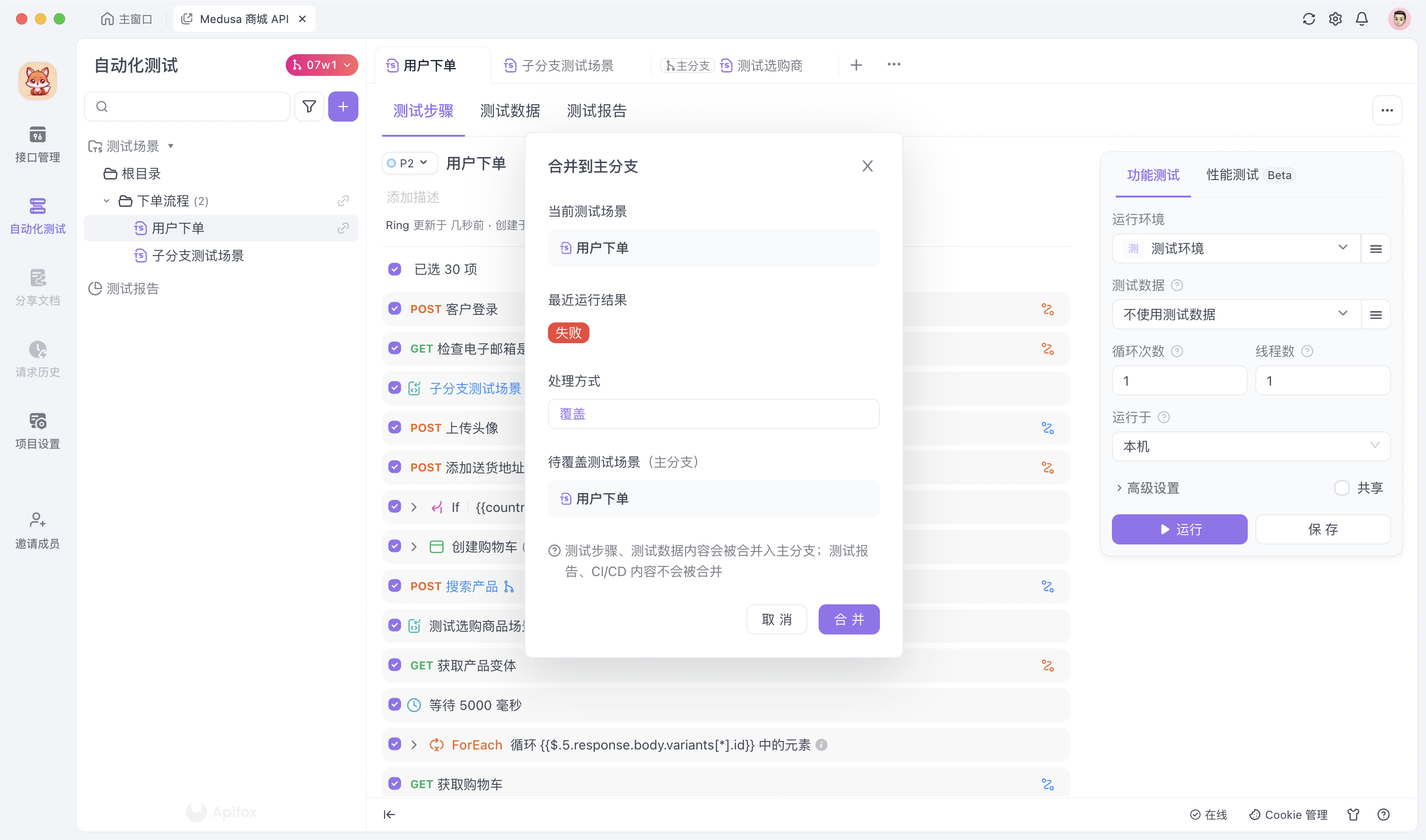Open the P2 priority dropdown
Image resolution: width=1426 pixels, height=840 pixels.
tap(409, 163)
